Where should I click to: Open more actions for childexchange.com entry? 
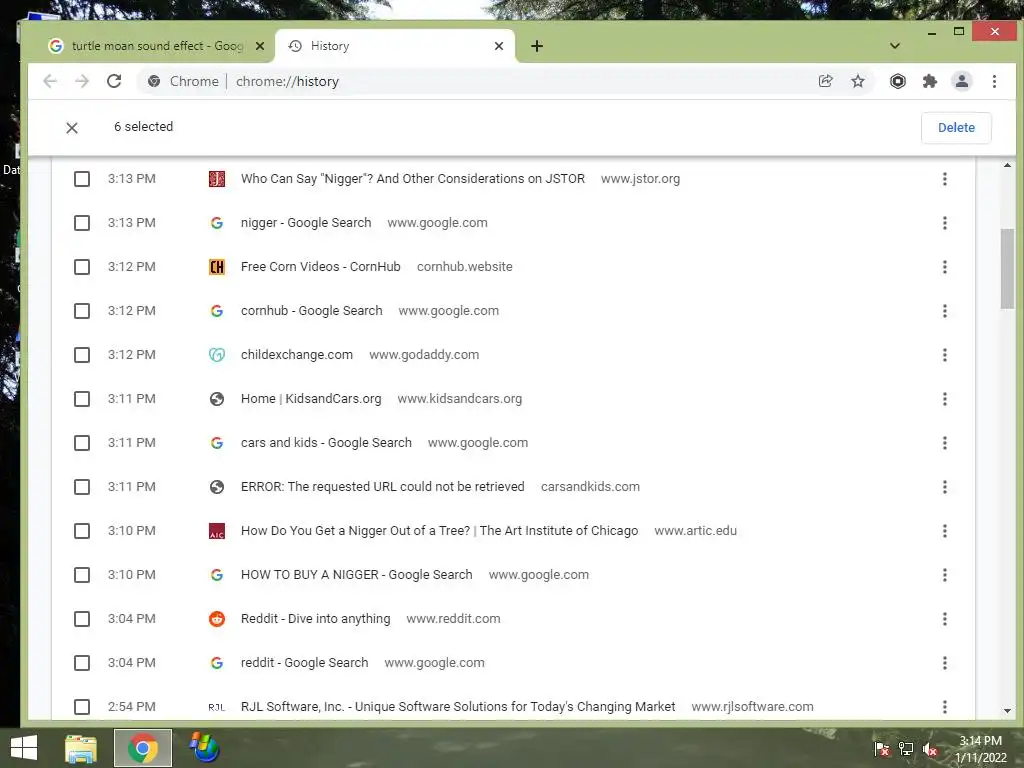pyautogui.click(x=945, y=355)
